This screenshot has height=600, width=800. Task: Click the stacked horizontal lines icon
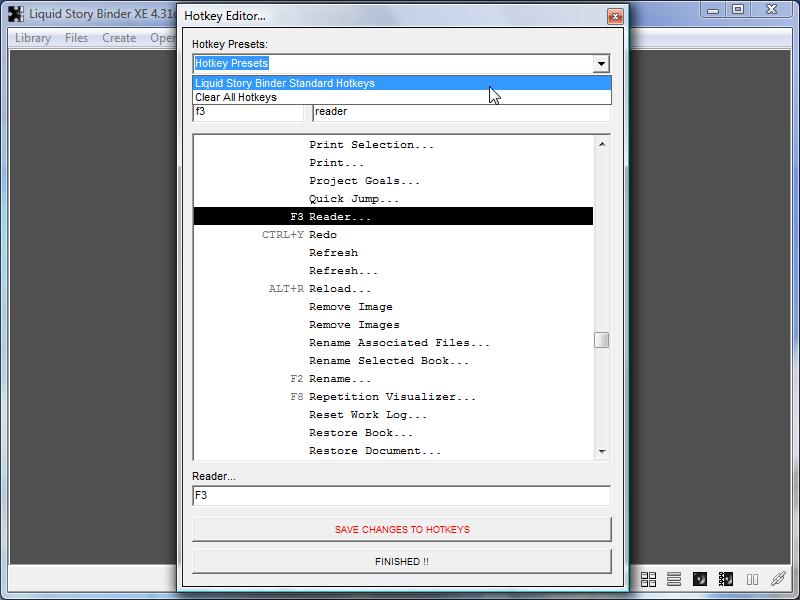(675, 579)
